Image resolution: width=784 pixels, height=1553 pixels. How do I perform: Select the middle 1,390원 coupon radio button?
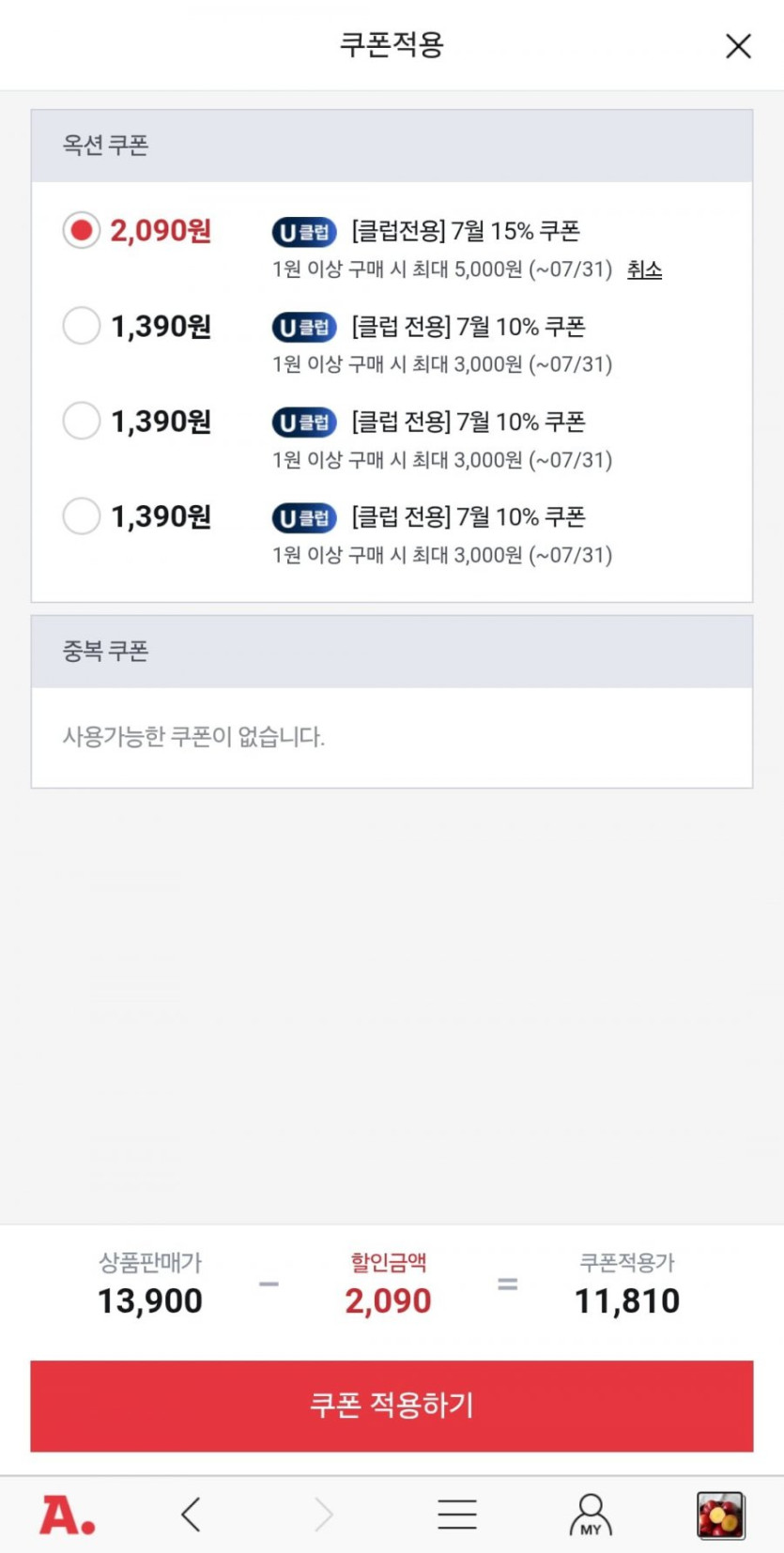(x=82, y=421)
